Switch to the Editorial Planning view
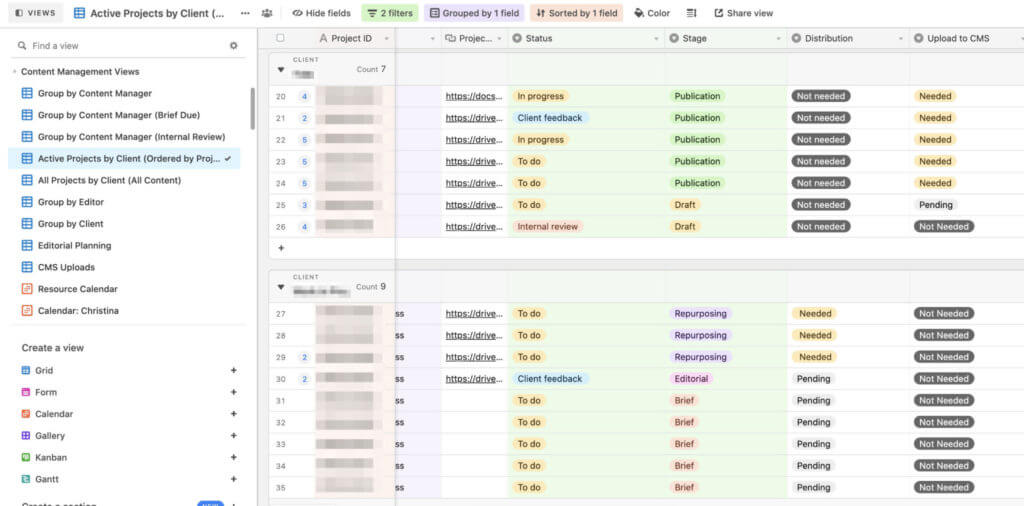 tap(74, 246)
